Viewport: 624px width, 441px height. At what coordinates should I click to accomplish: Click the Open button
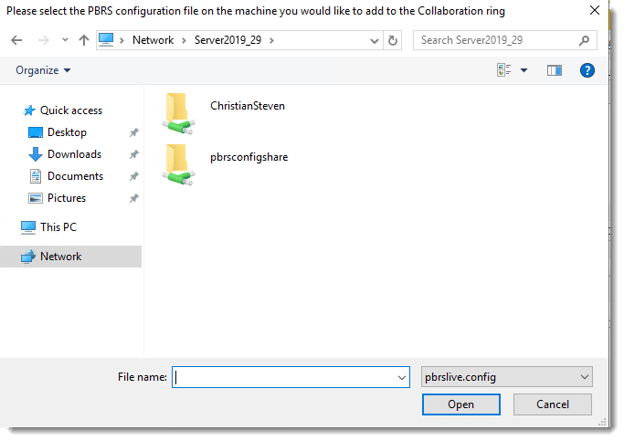[461, 404]
